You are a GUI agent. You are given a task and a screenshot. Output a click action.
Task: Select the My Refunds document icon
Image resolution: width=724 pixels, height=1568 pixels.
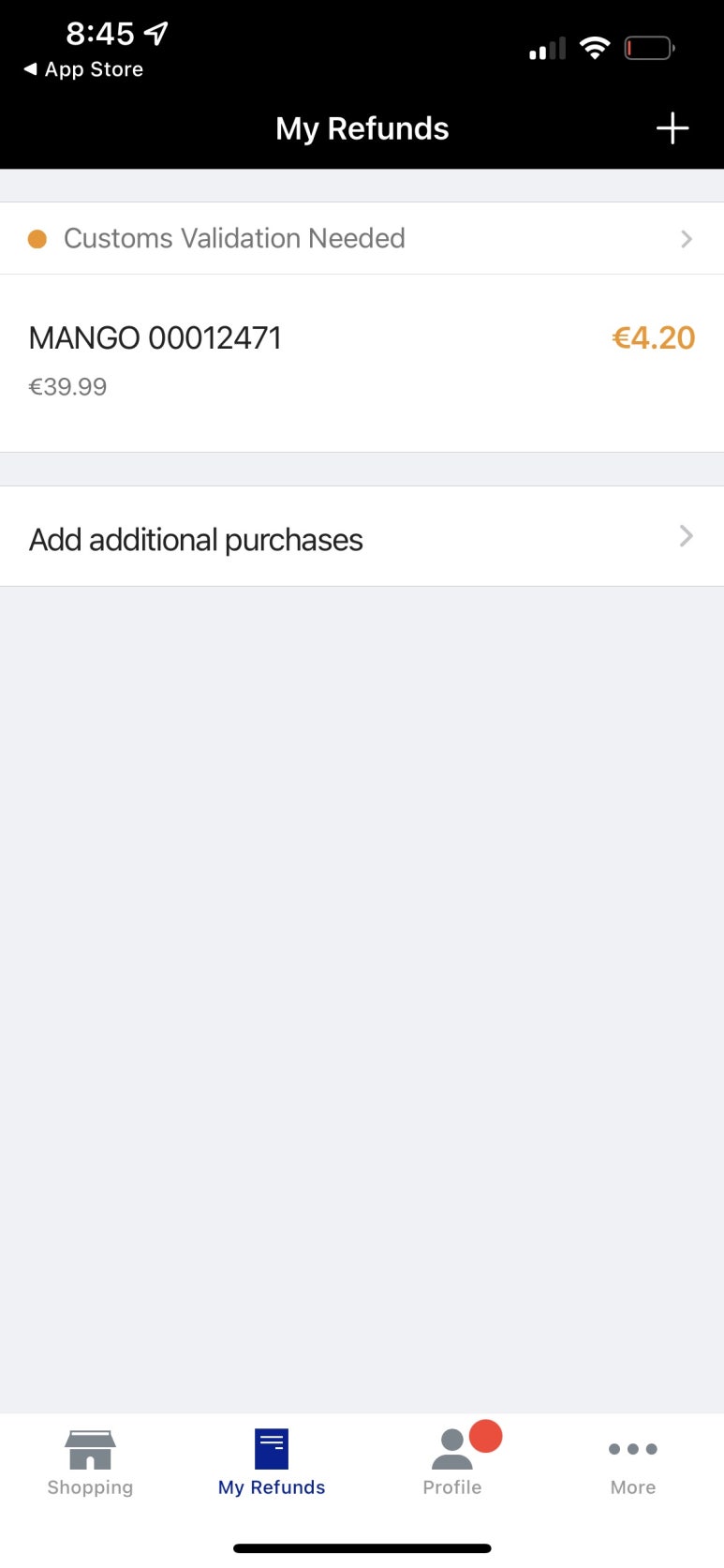[x=272, y=1449]
